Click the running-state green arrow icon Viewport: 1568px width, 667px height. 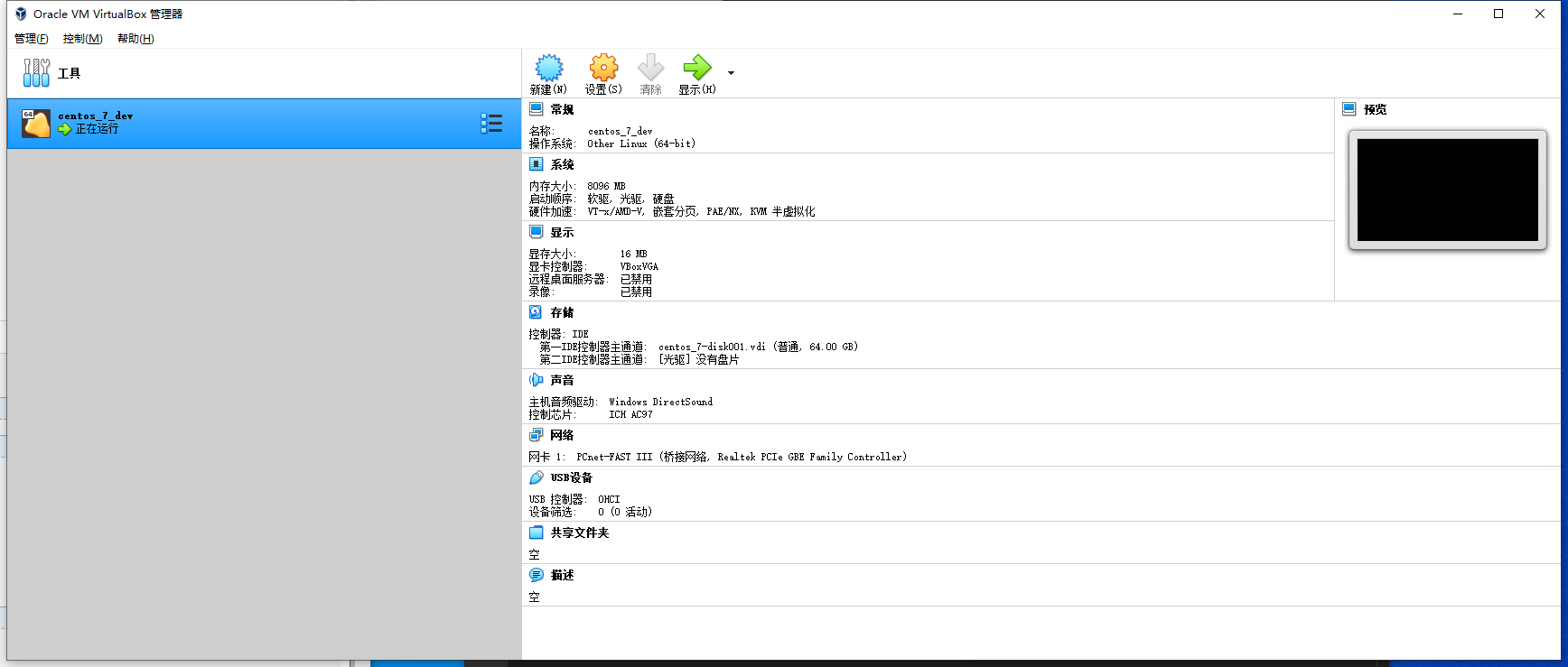pos(65,129)
